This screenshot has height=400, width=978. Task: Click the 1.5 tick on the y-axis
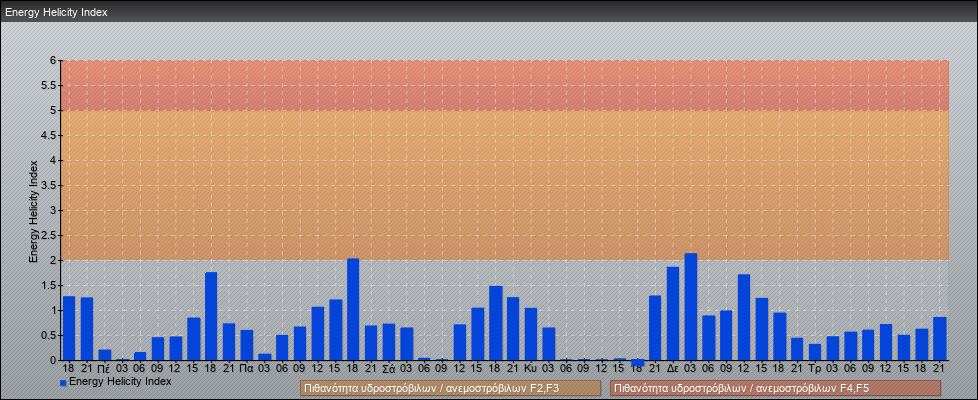pyautogui.click(x=51, y=285)
